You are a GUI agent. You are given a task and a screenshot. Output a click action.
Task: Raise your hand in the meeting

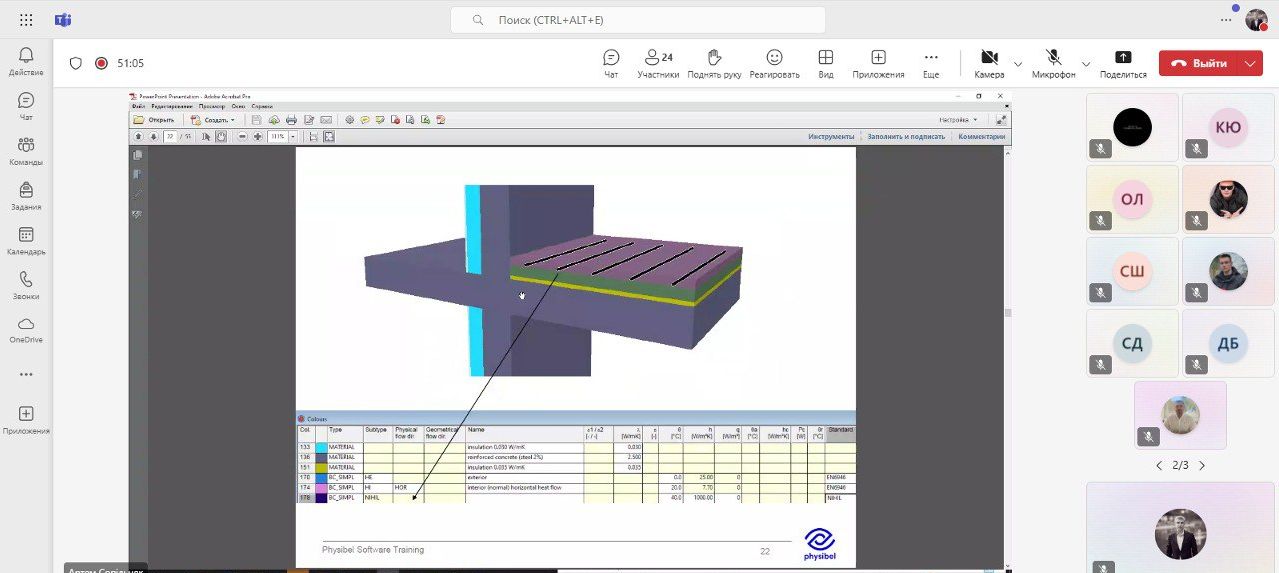pos(712,64)
